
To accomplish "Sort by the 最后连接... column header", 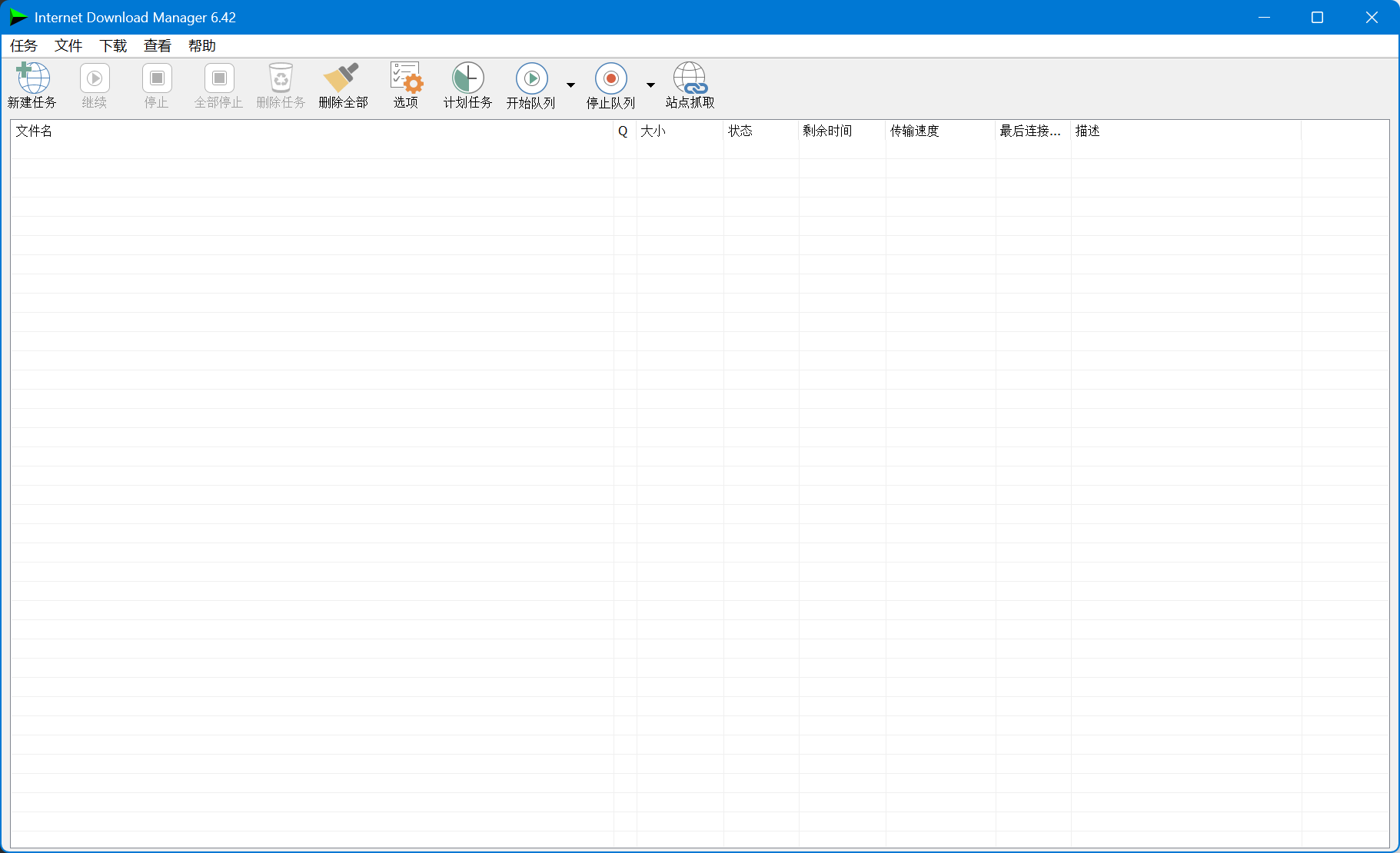I will click(x=1033, y=131).
